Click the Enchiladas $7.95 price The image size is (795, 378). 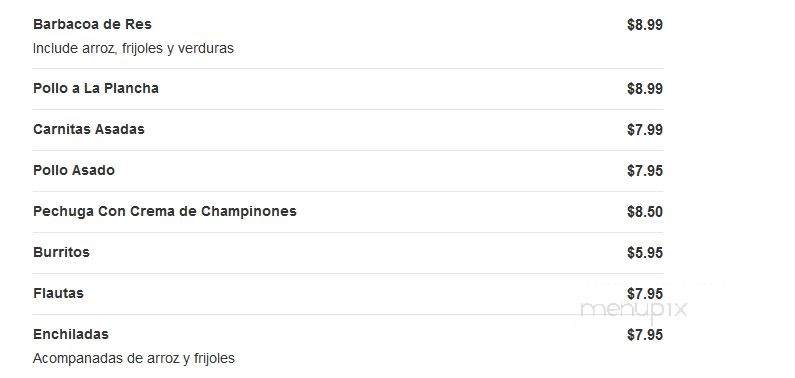coord(644,335)
